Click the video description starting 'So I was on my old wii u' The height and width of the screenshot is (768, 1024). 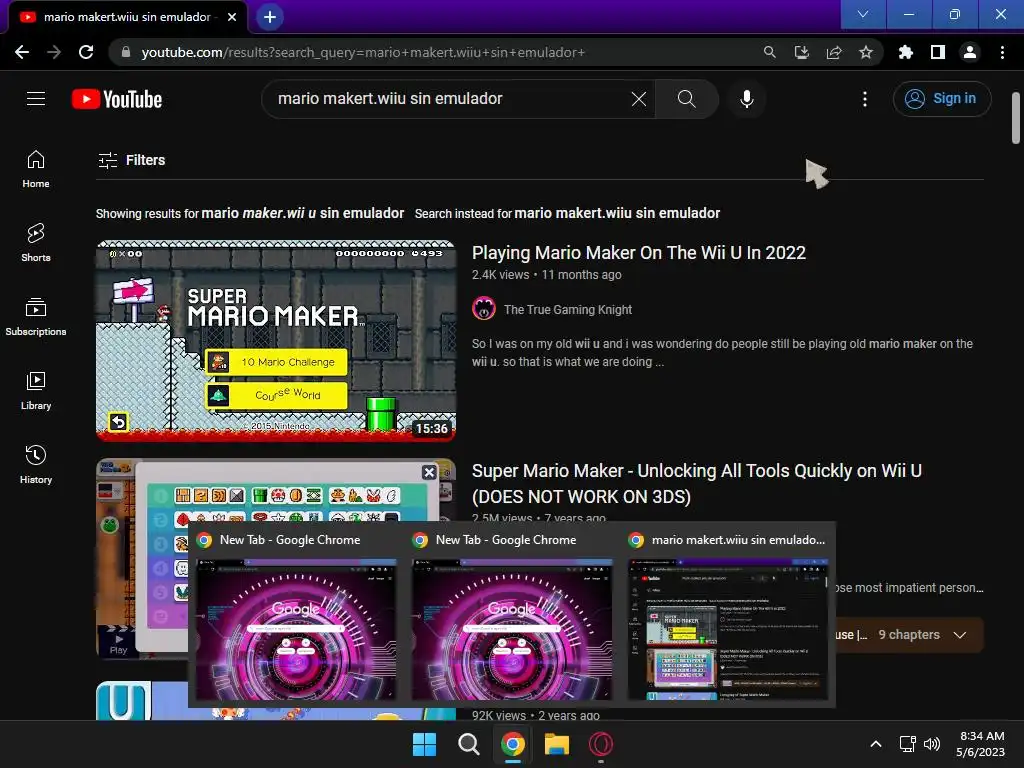point(722,353)
